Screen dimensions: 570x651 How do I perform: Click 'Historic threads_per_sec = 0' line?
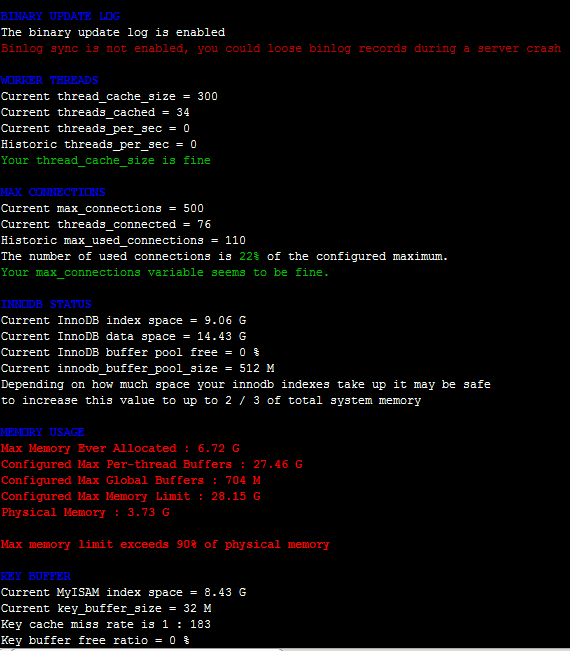[99, 144]
